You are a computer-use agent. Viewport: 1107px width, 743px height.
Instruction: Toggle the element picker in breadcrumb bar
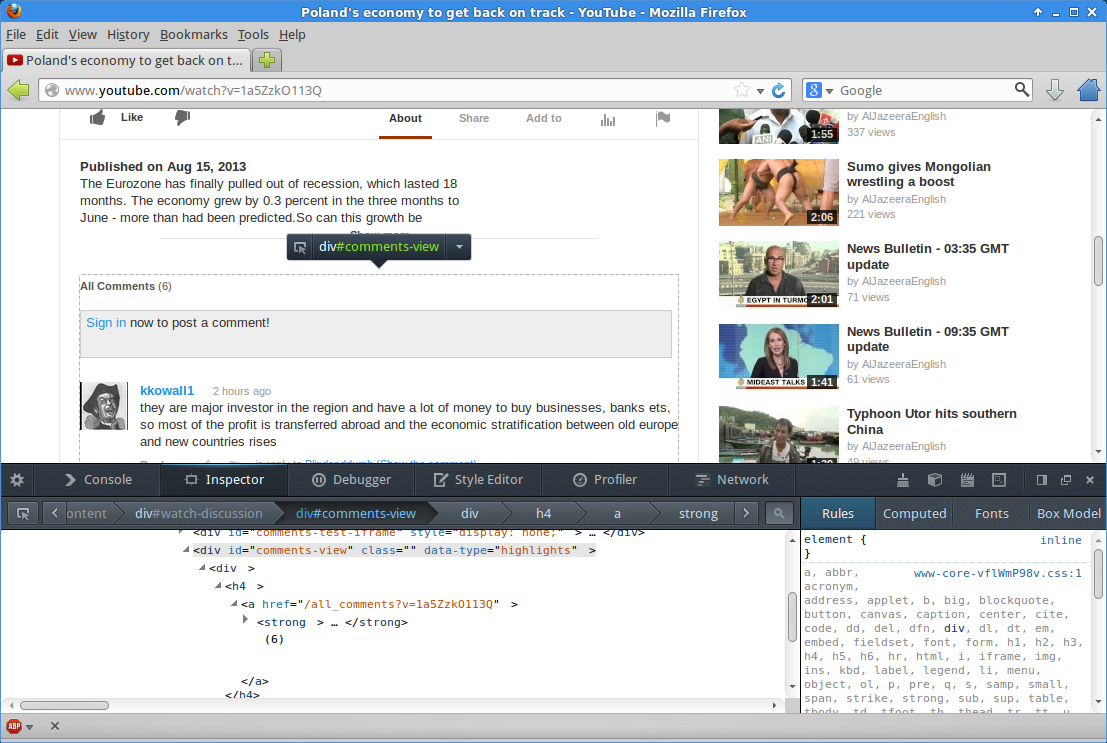(x=24, y=513)
